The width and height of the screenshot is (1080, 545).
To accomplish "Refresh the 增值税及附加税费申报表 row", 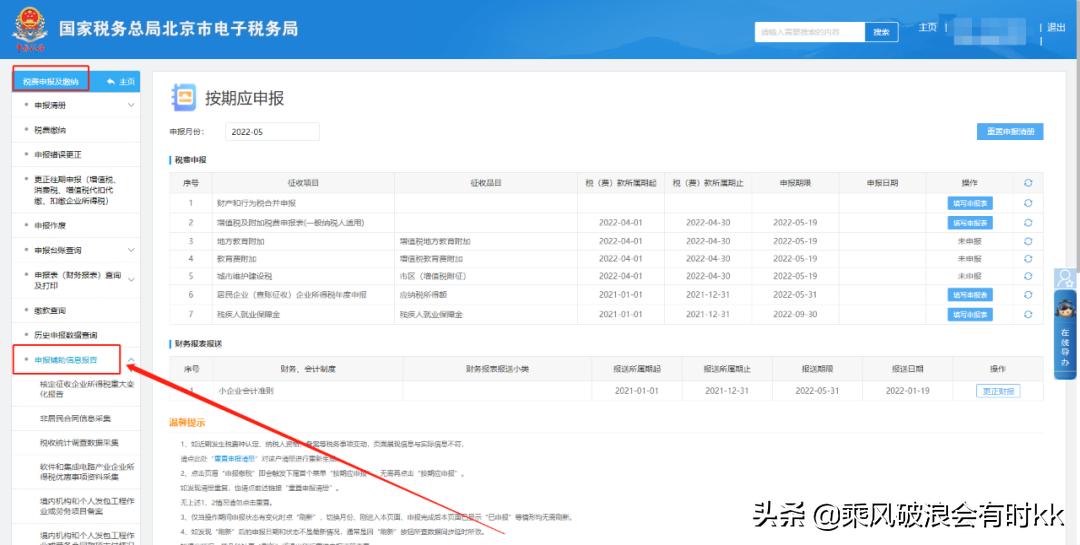I will coord(1028,223).
